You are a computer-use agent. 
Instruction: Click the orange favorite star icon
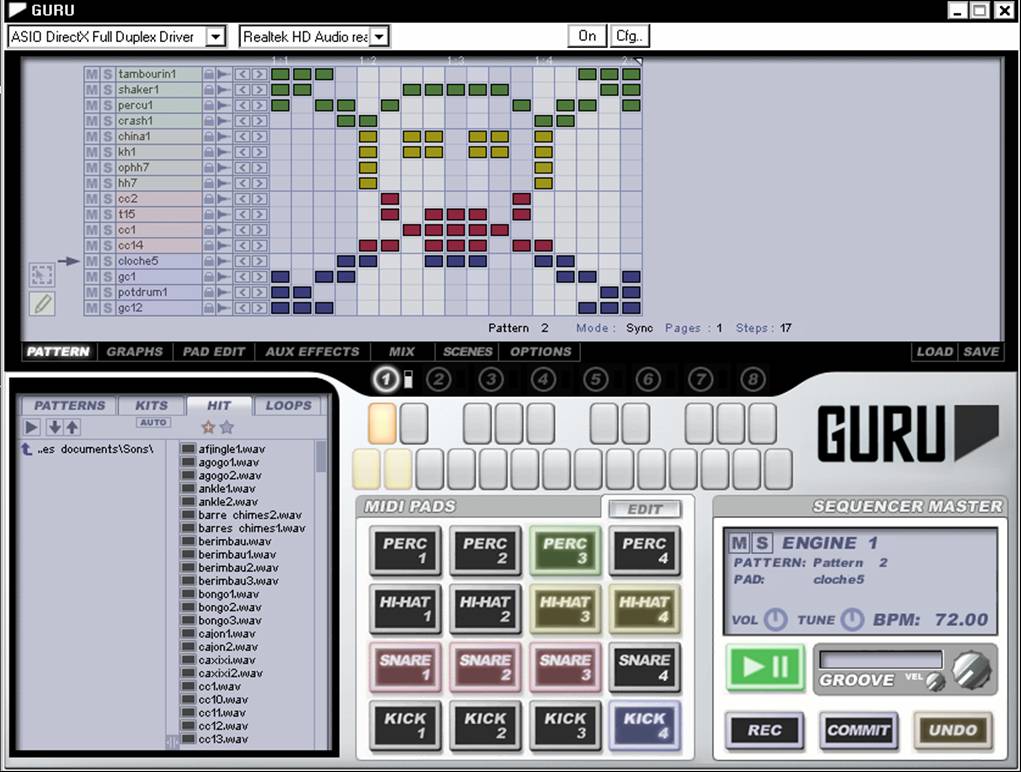click(x=208, y=427)
